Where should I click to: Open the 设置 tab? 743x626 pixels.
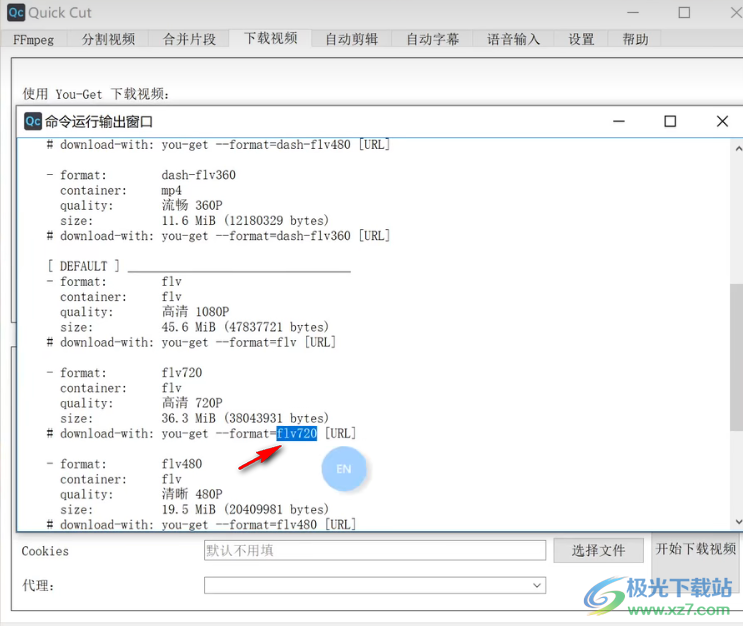[x=581, y=39]
